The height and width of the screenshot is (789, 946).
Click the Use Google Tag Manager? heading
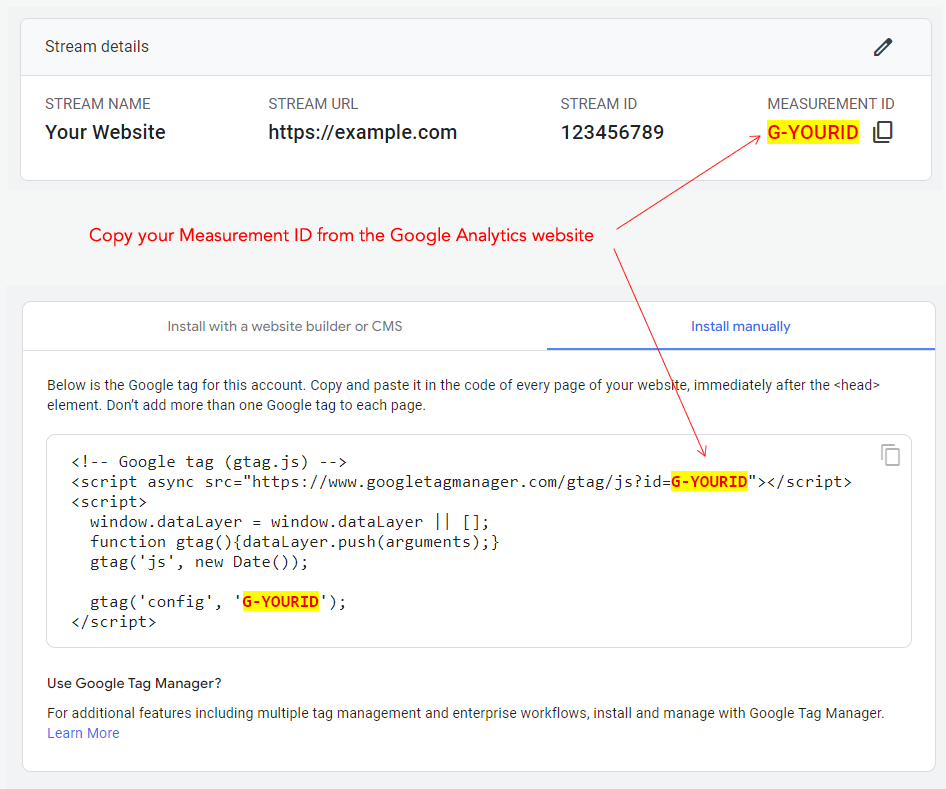tap(134, 683)
